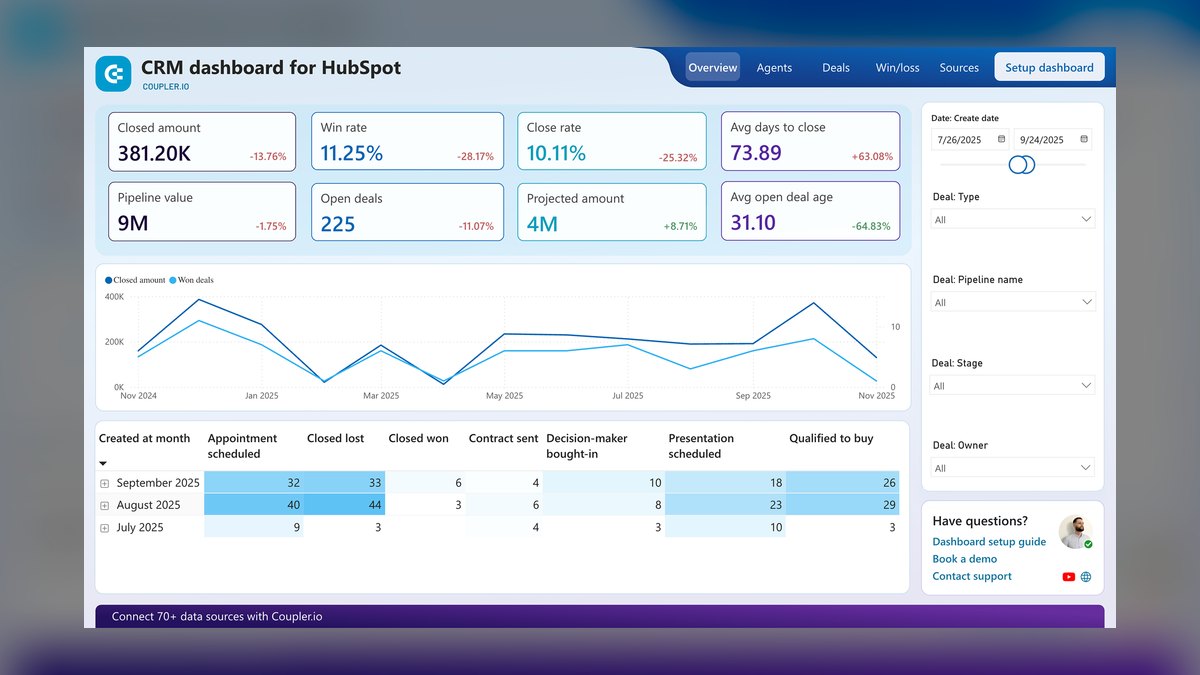
Task: Click the Coupler.io logo icon
Action: 113,73
